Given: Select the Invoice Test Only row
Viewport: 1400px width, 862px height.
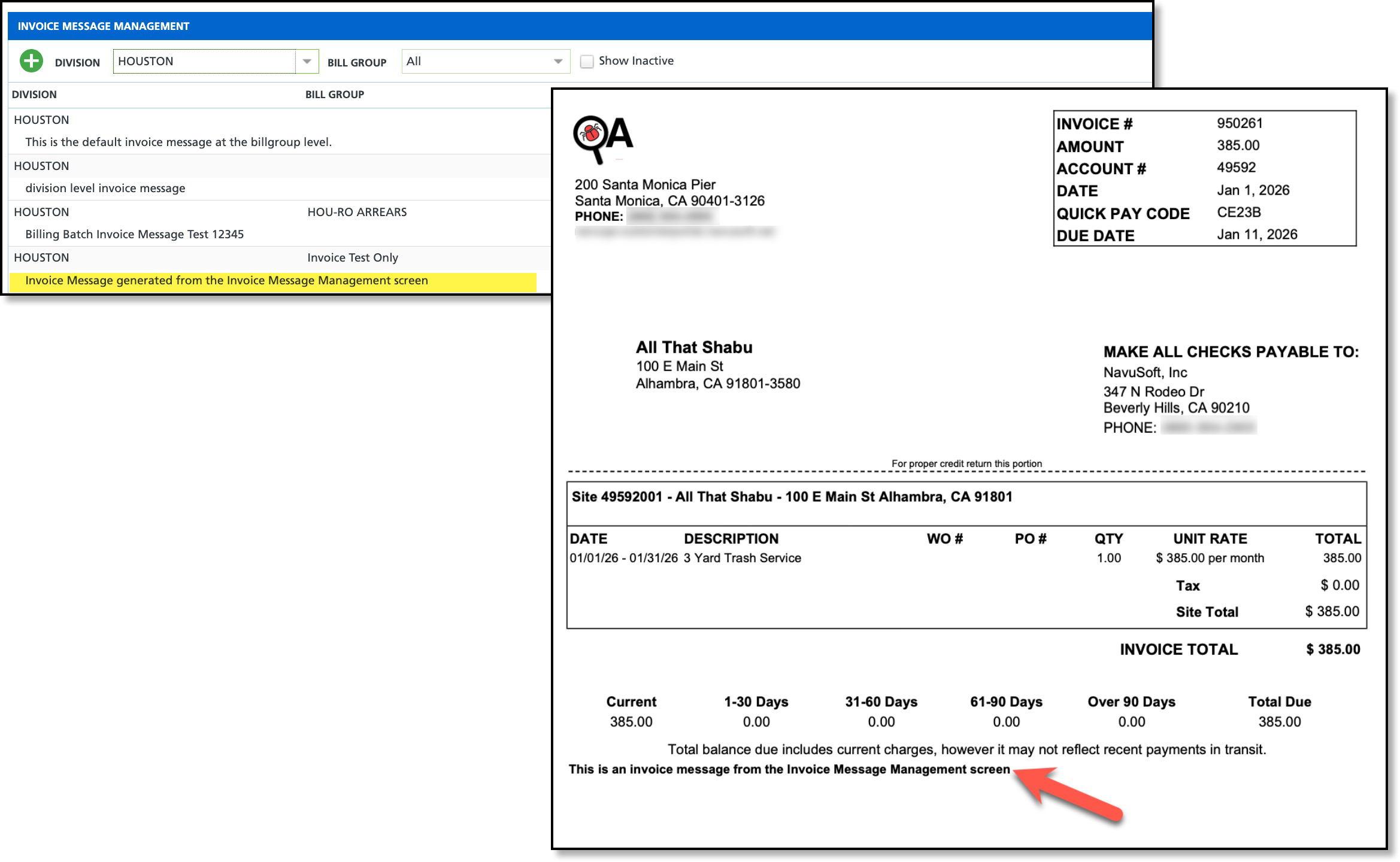Looking at the screenshot, I should click(x=353, y=258).
